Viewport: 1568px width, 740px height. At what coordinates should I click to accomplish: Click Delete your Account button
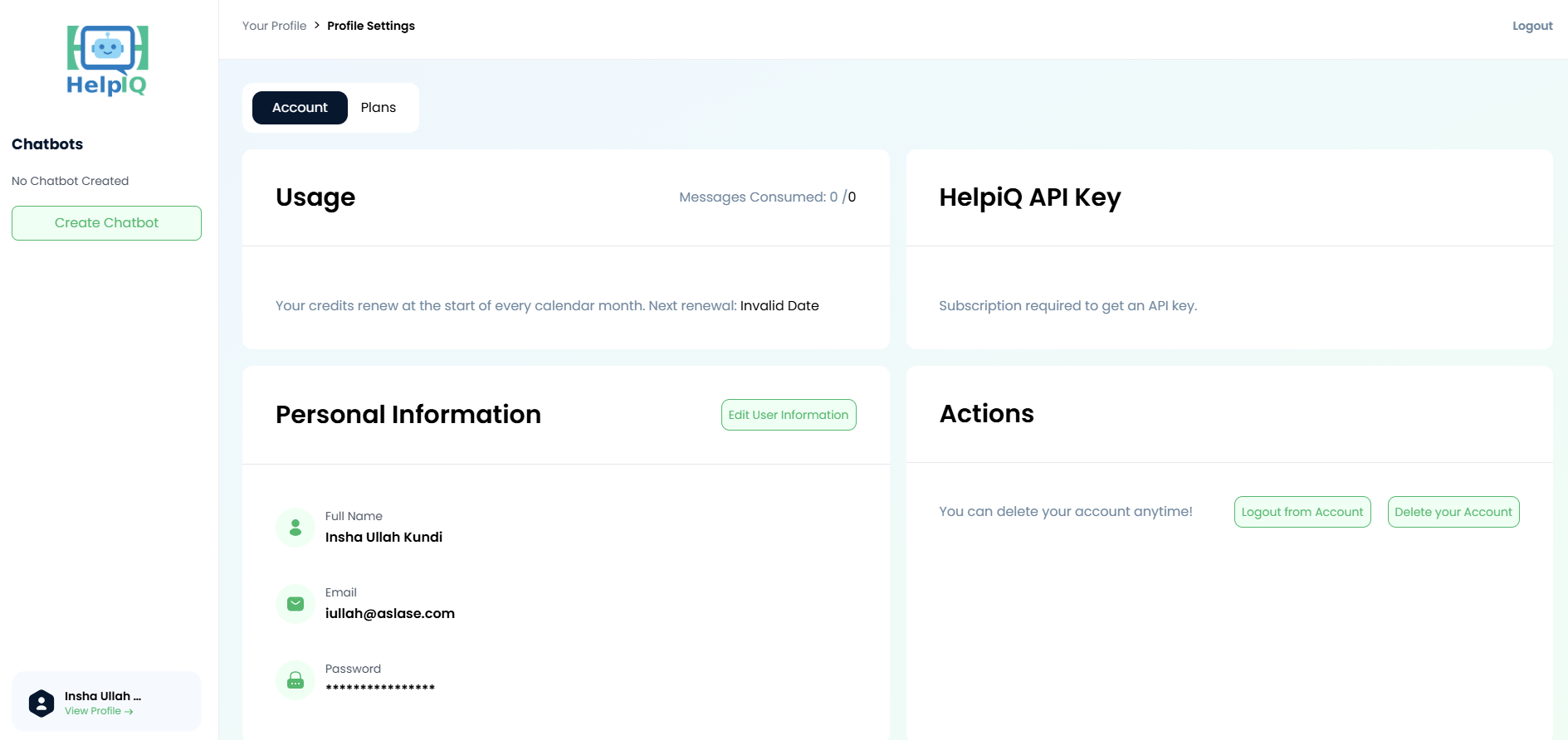pyautogui.click(x=1453, y=512)
